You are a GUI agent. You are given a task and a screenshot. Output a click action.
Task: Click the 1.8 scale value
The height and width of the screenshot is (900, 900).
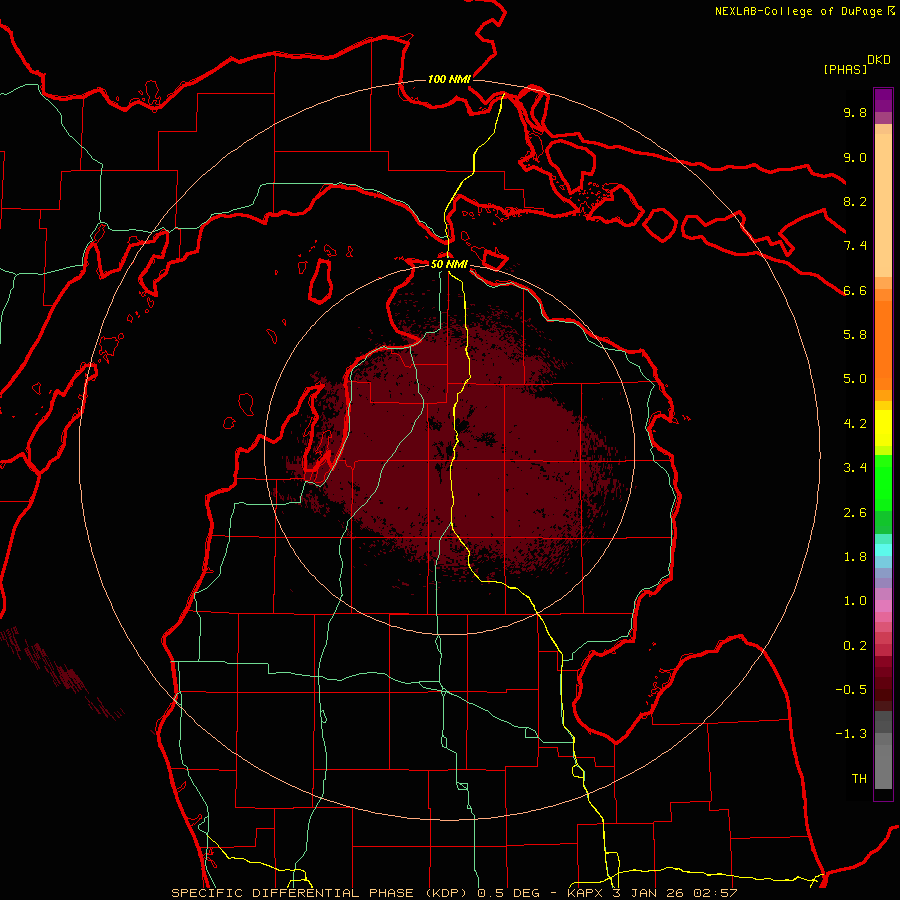[x=855, y=556]
